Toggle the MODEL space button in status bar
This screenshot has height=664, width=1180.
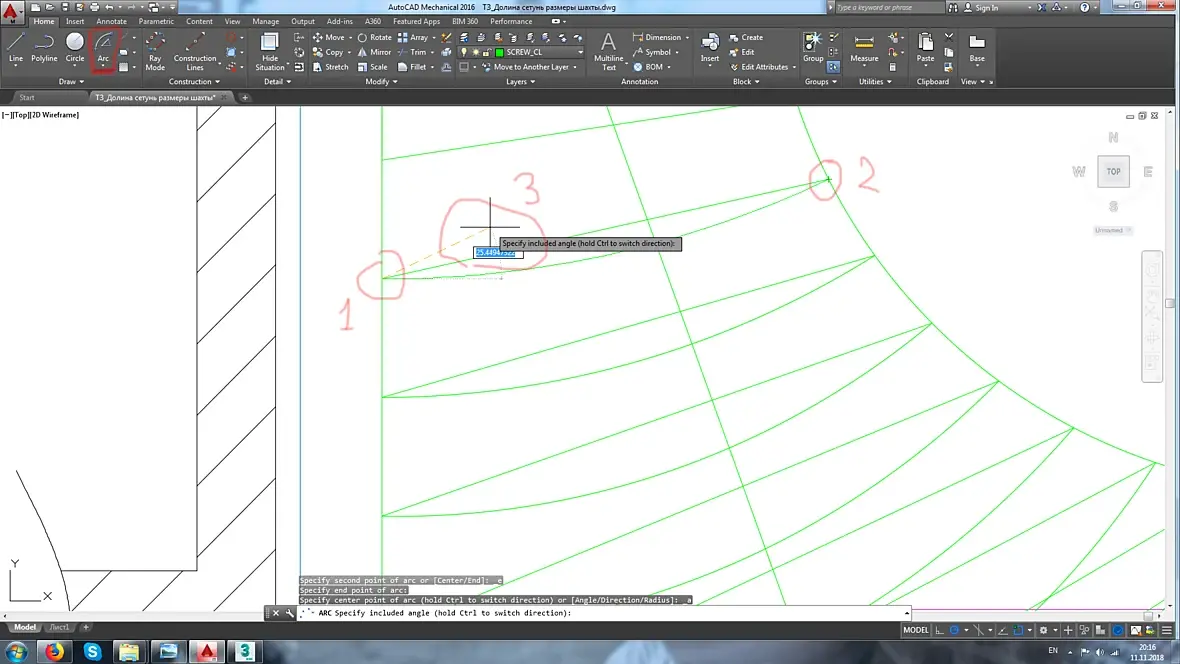pyautogui.click(x=916, y=630)
